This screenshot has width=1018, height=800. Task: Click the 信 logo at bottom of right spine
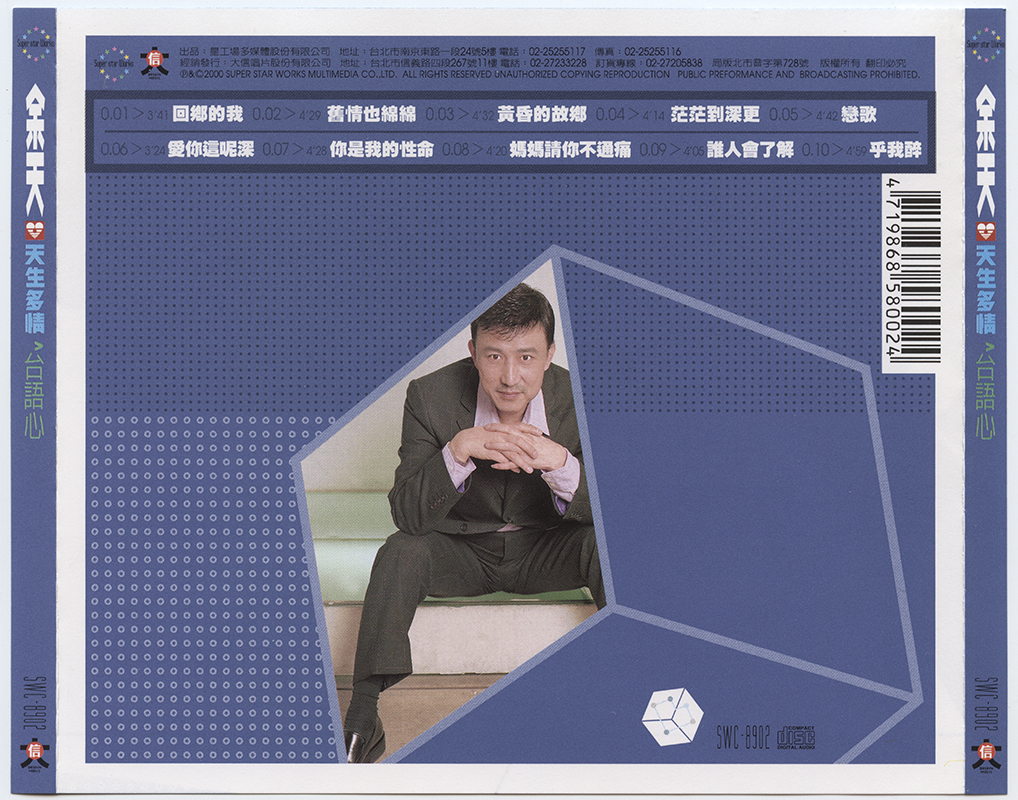[986, 752]
